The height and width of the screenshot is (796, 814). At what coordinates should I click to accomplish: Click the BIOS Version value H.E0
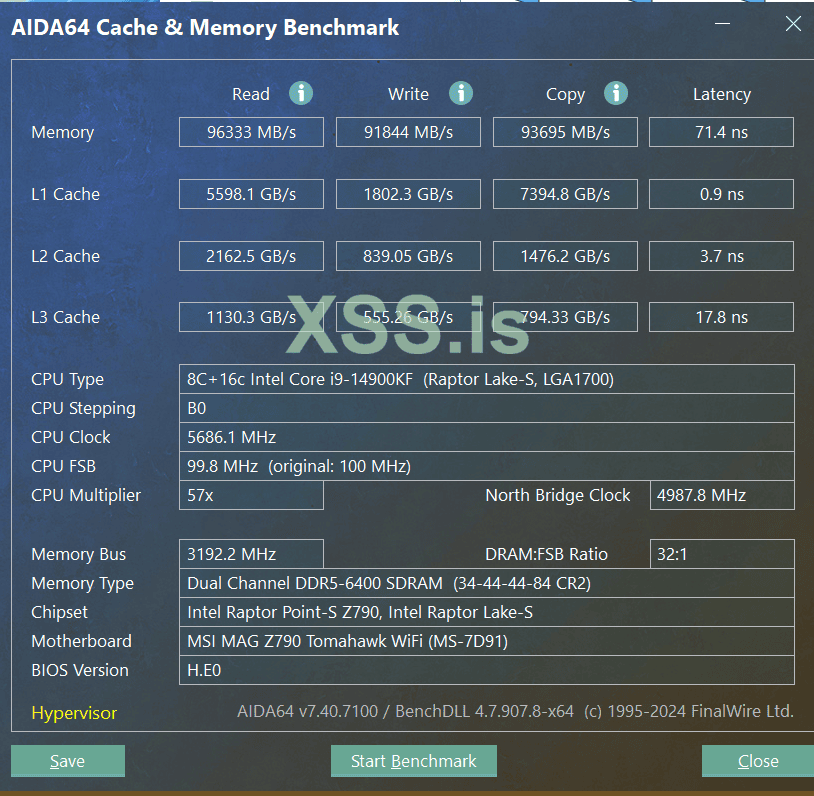486,670
